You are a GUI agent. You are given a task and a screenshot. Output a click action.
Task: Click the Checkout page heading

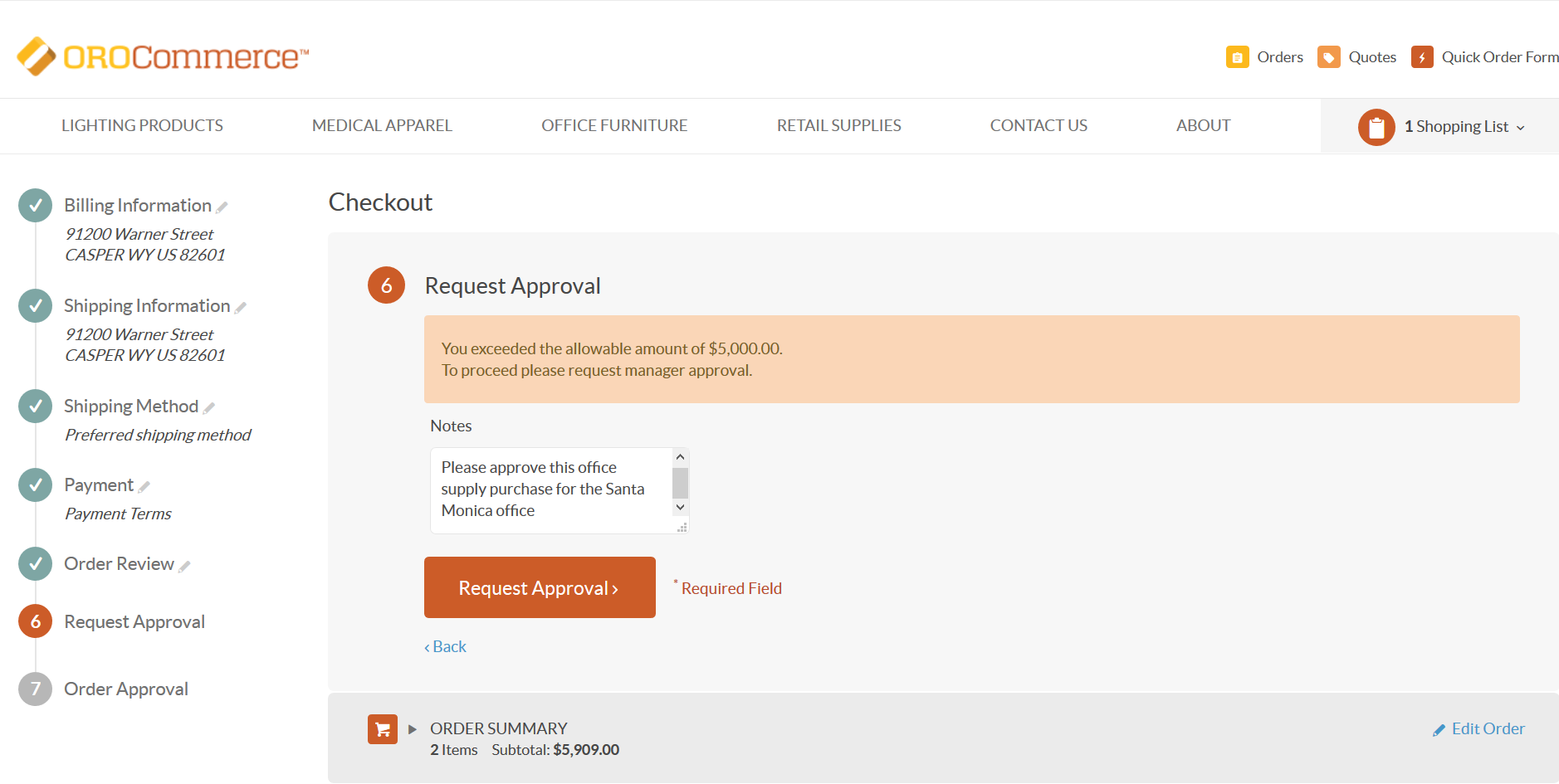coord(380,202)
